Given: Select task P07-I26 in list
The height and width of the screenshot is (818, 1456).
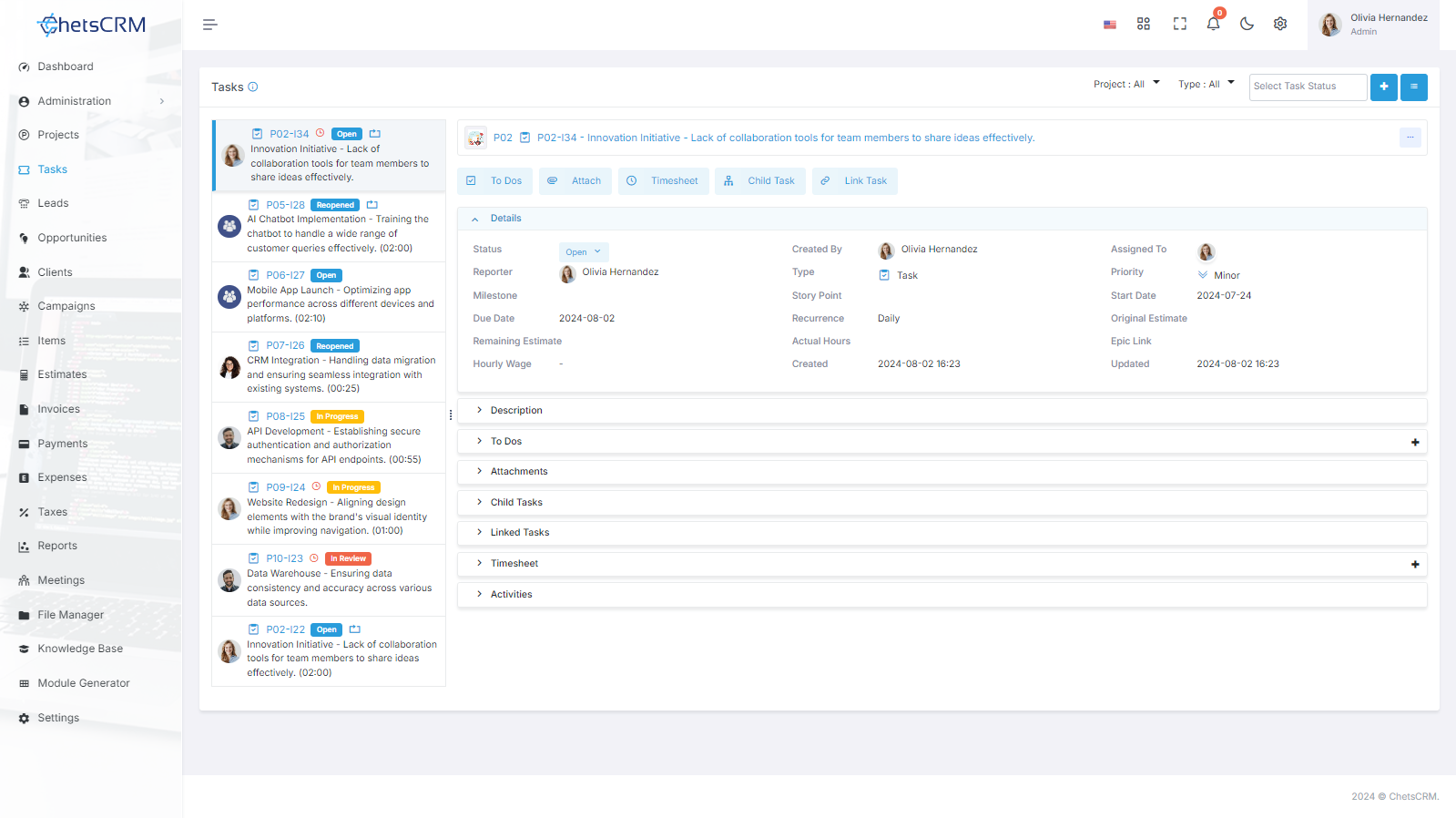Looking at the screenshot, I should point(329,367).
